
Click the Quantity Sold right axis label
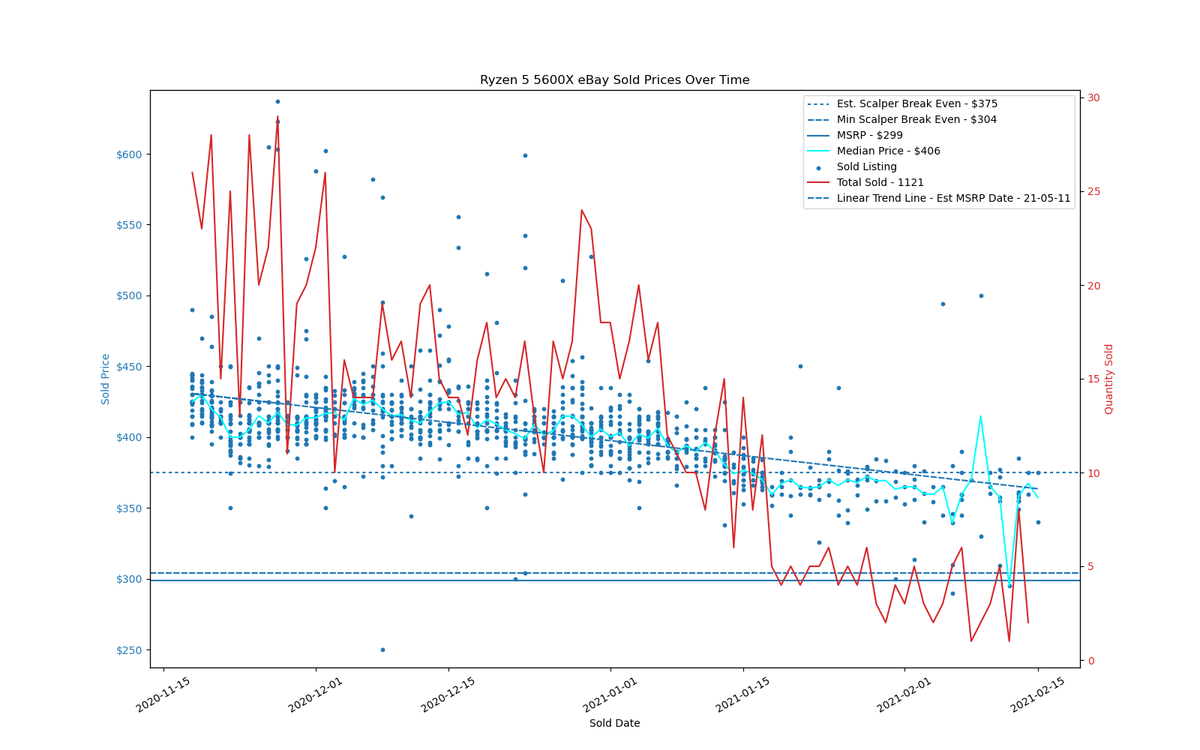pos(1109,379)
